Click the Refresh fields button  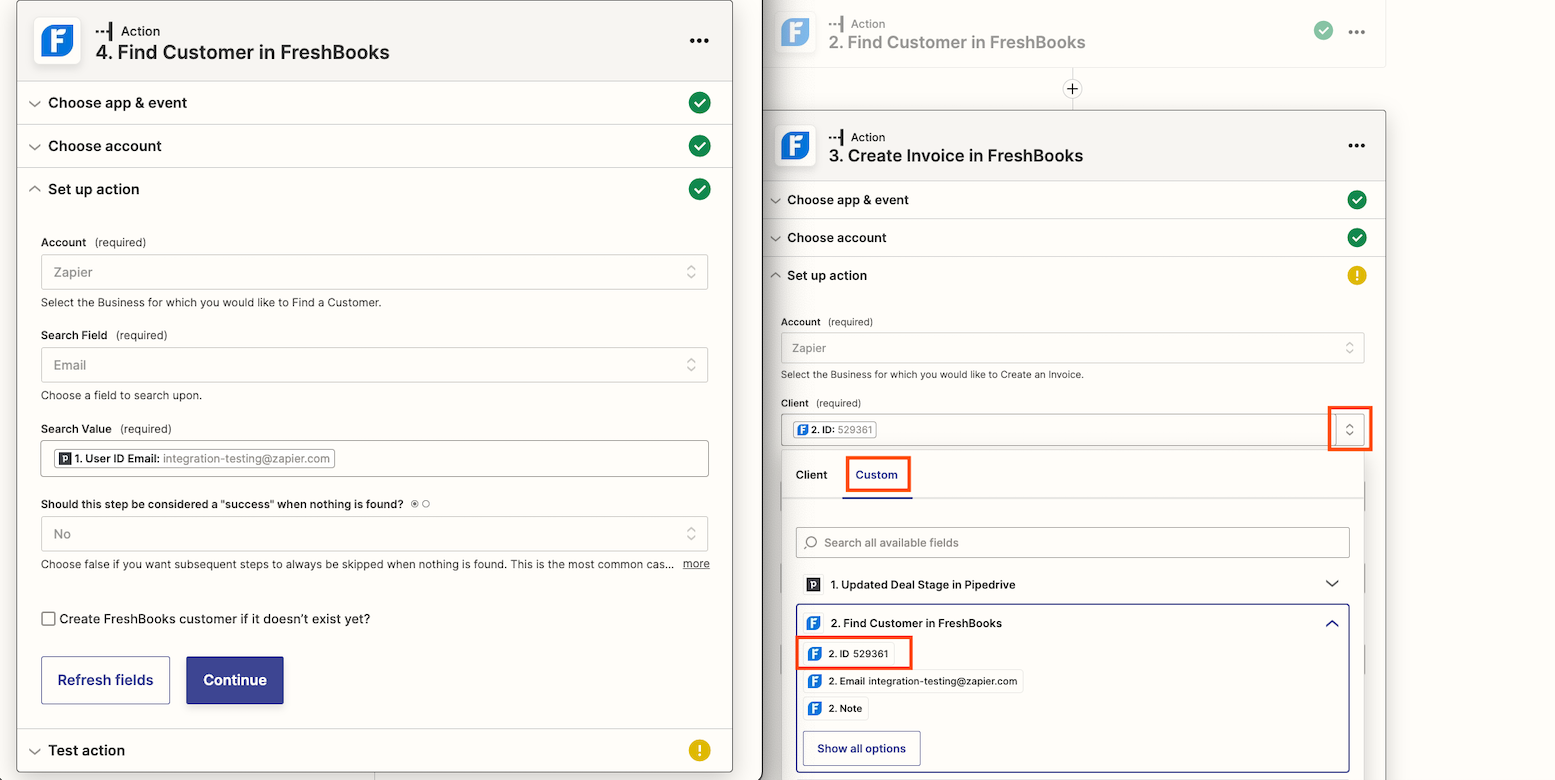[x=106, y=680]
